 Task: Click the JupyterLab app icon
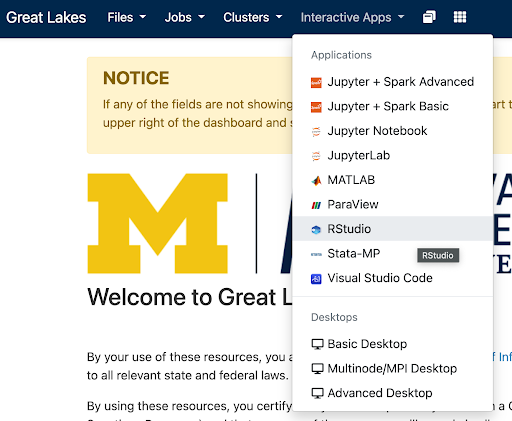(x=316, y=156)
